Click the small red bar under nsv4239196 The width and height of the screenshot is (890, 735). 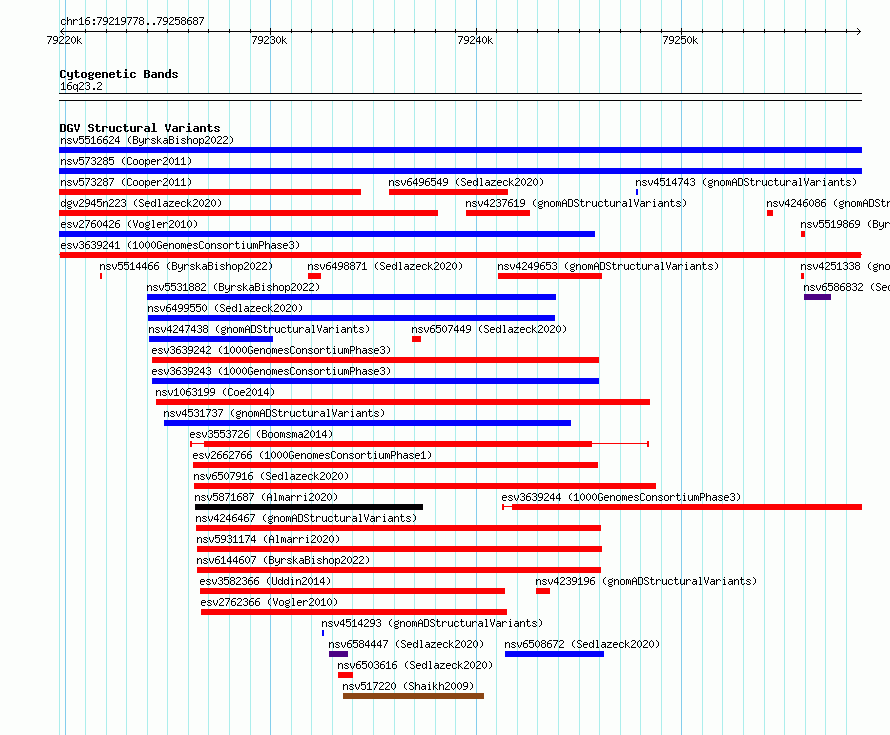coord(543,591)
